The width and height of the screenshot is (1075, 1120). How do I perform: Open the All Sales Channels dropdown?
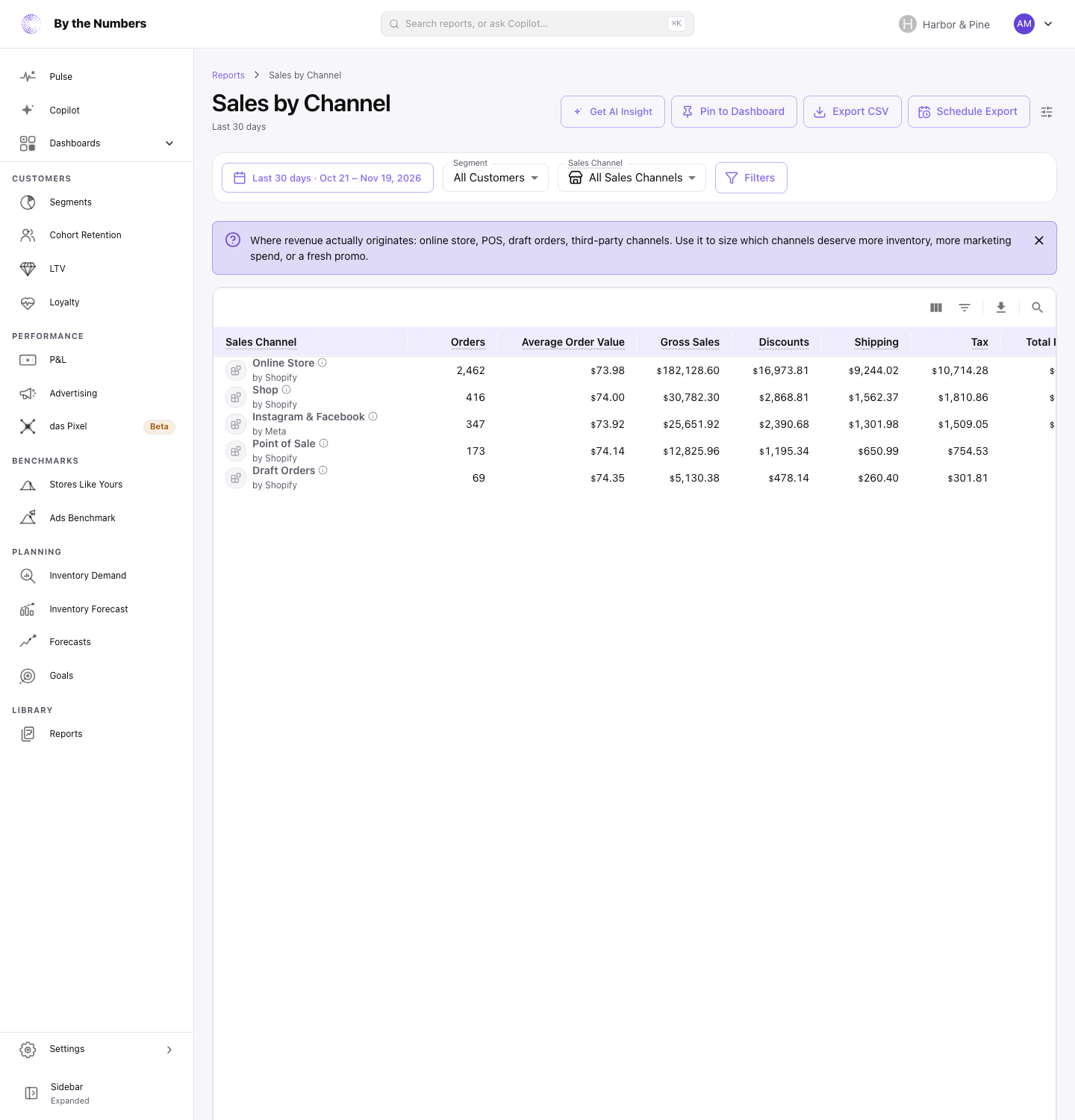coord(632,178)
